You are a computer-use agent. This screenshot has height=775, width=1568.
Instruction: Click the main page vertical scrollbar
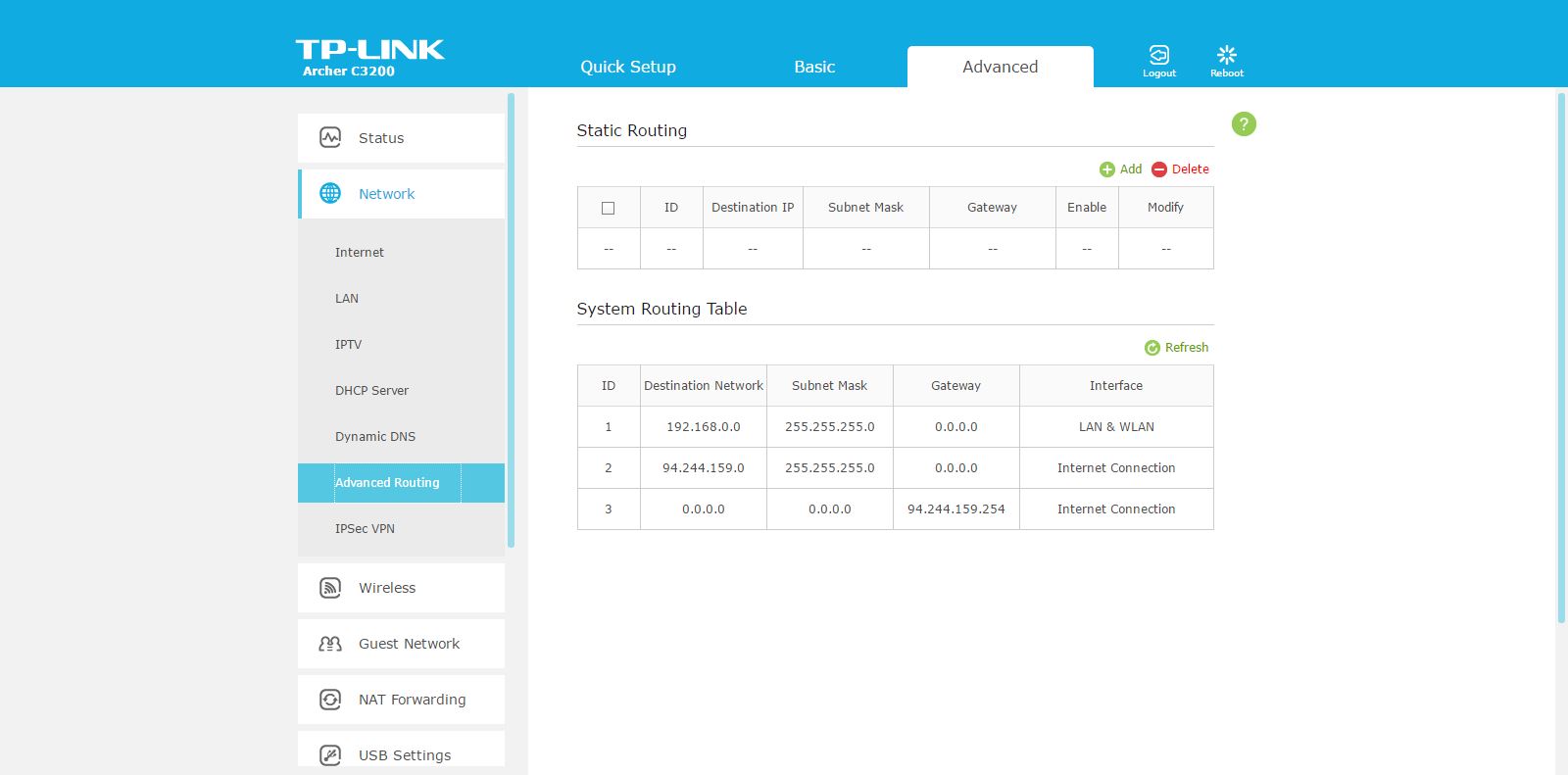tap(1561, 358)
